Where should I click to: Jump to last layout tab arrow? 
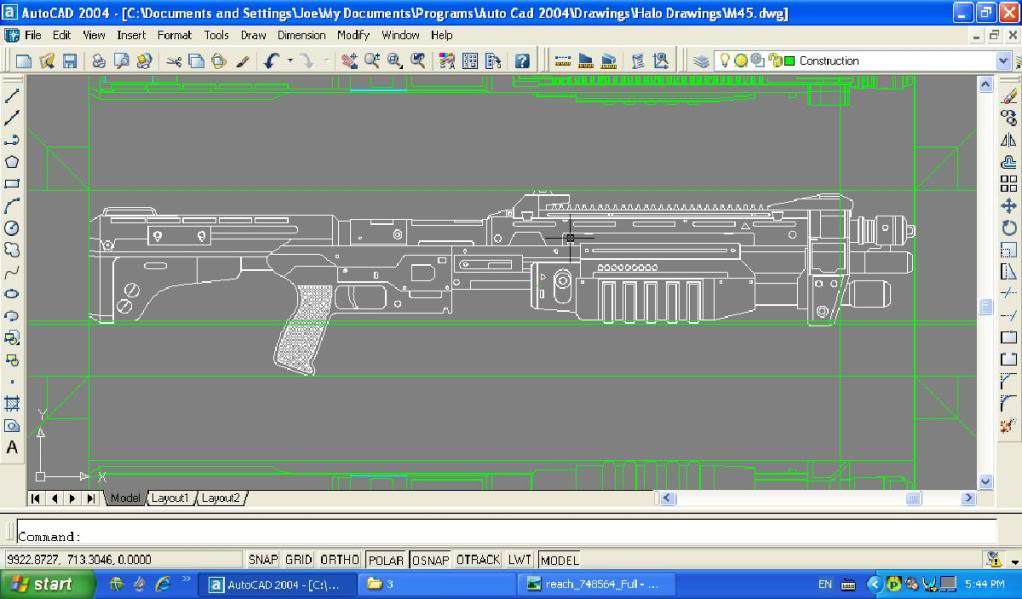coord(91,499)
